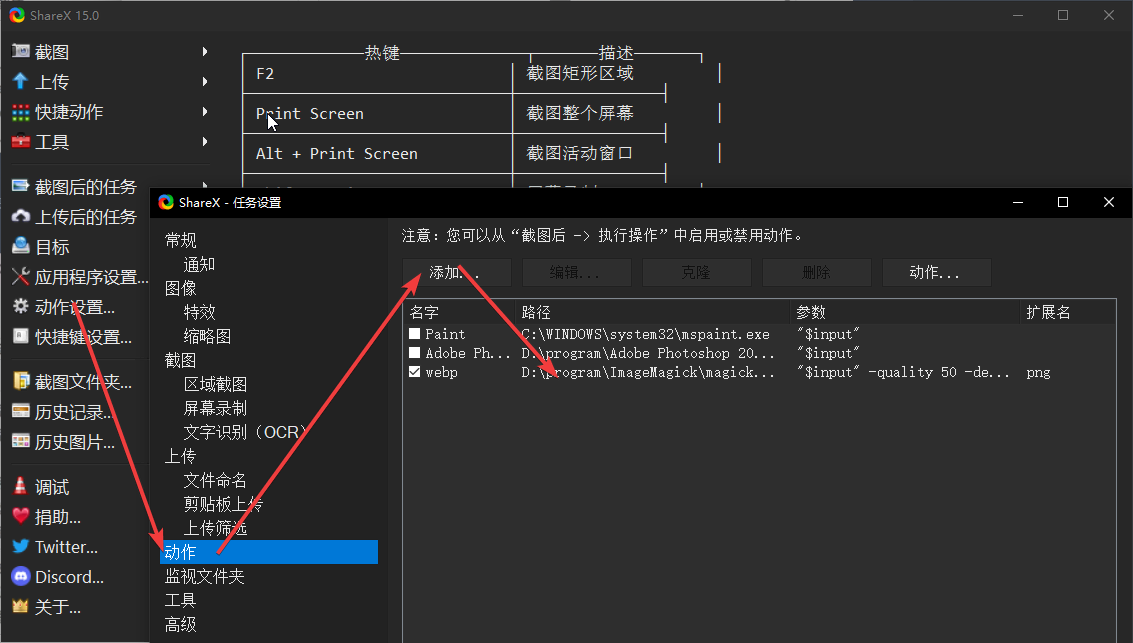Click the blue upload arrow icon
Screen dimensions: 1133x643
pos(20,82)
